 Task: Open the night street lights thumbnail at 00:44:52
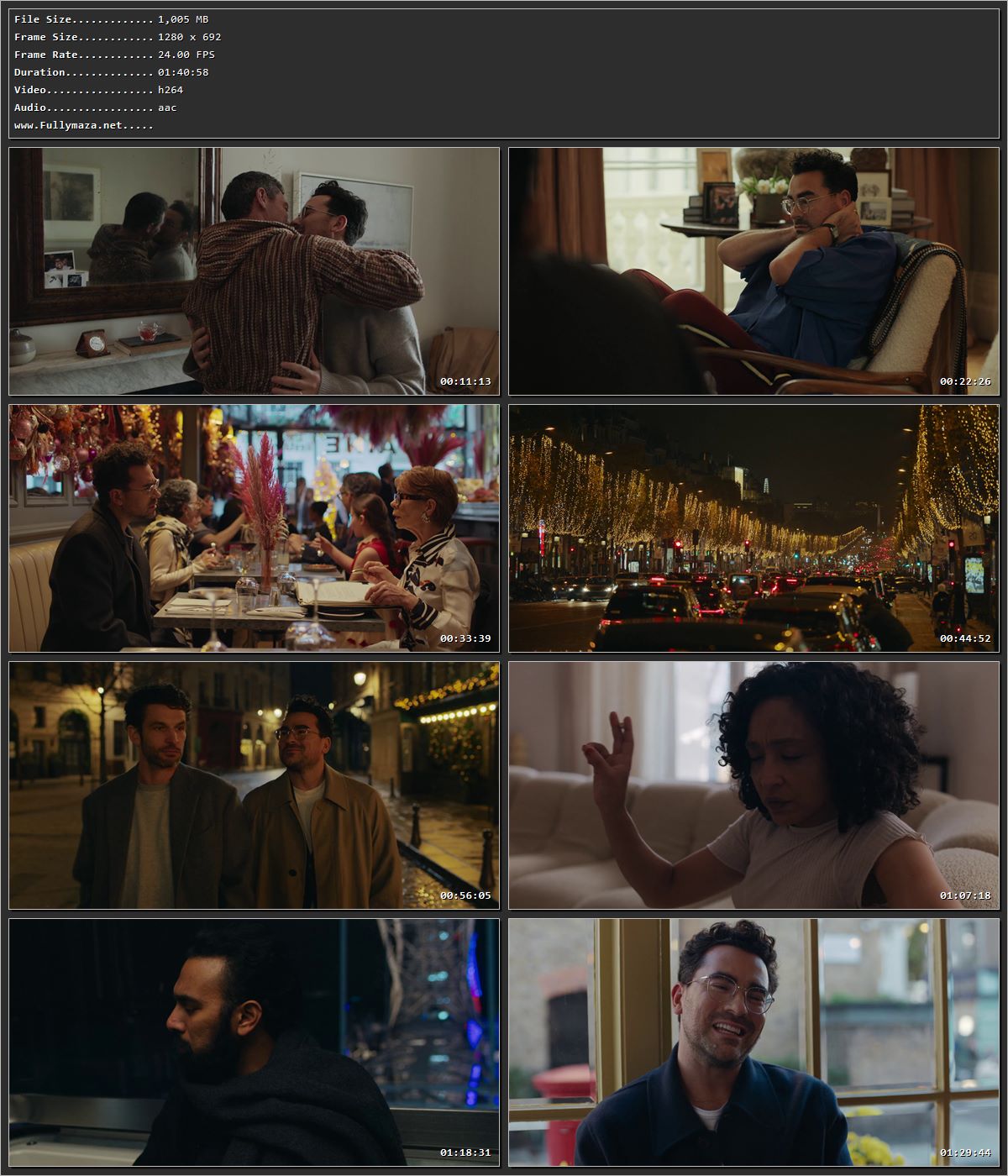point(753,528)
